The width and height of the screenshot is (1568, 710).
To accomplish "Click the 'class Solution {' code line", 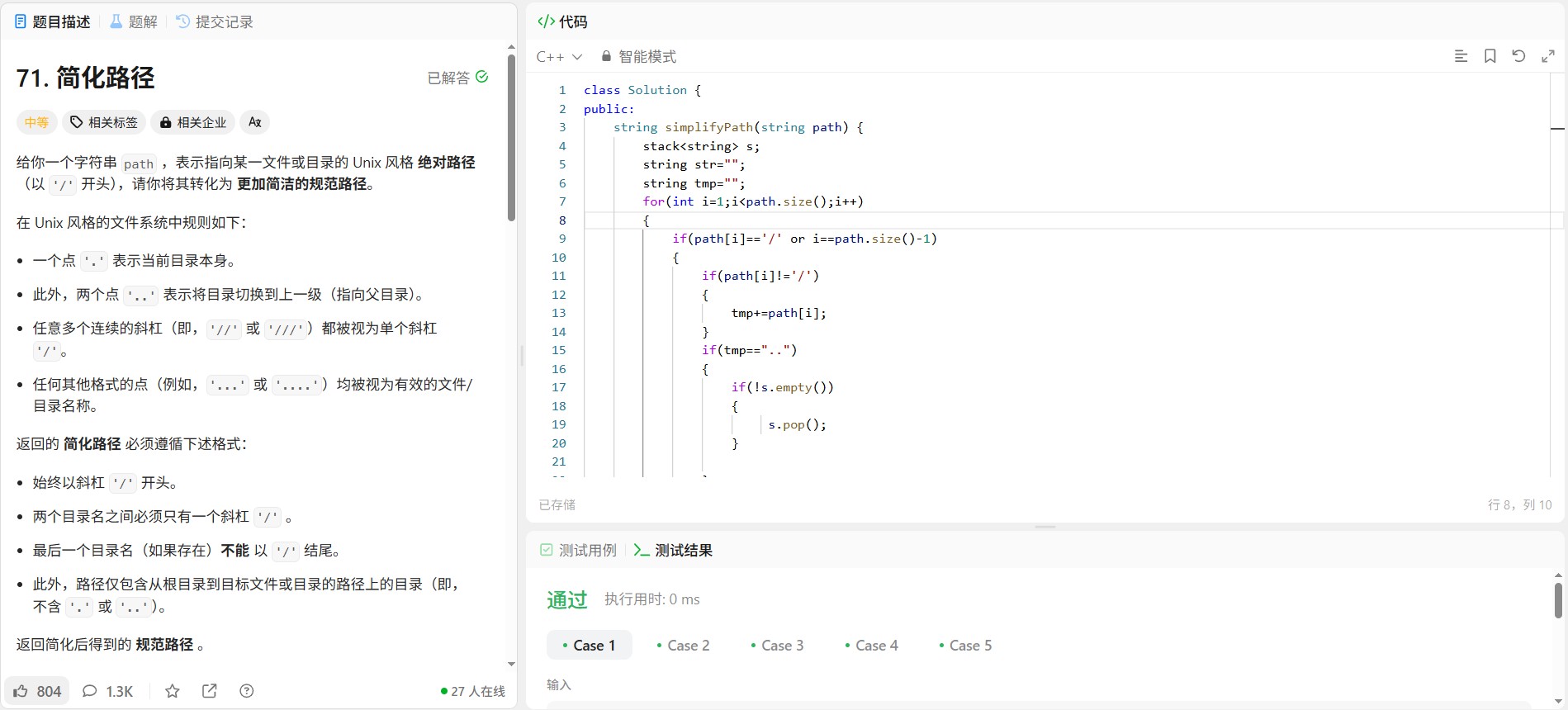I will [x=642, y=90].
